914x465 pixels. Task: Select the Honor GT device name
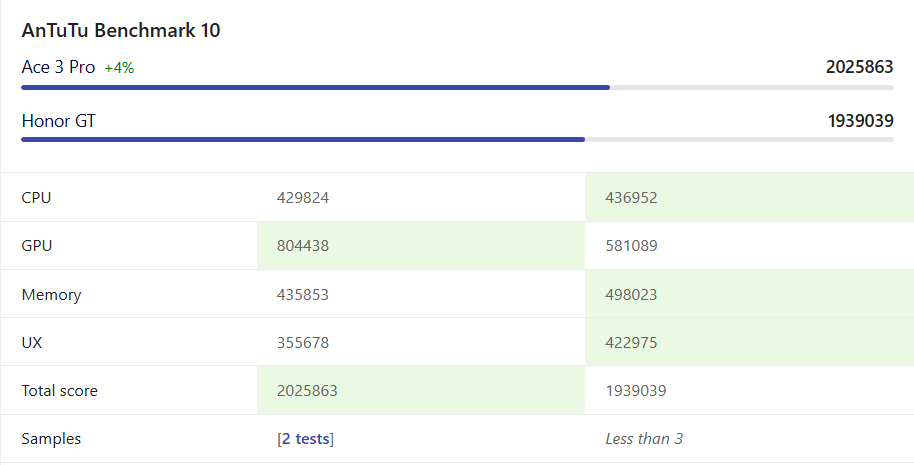coord(58,121)
